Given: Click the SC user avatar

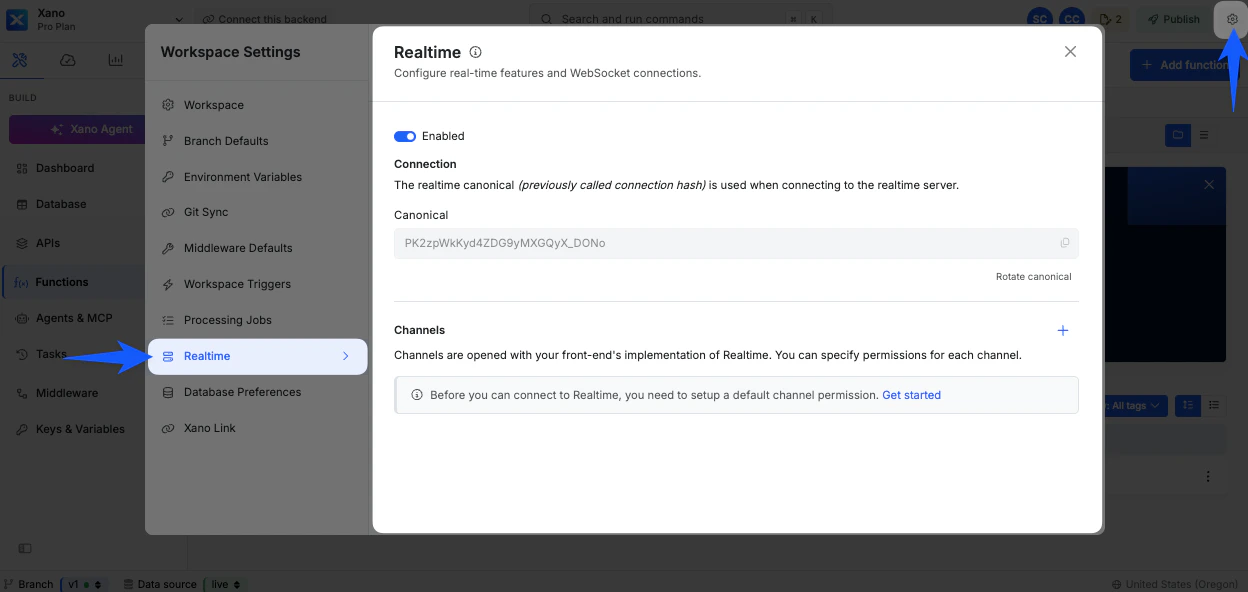Looking at the screenshot, I should coord(1040,19).
